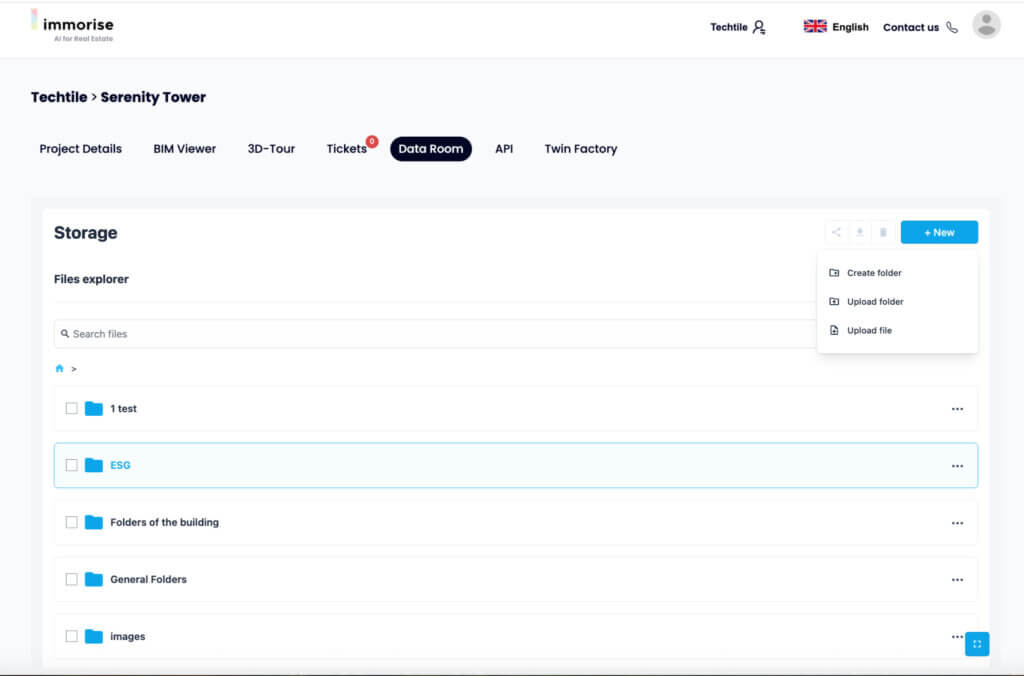Check the ESG folder checkbox
The width and height of the screenshot is (1024, 676).
(71, 465)
